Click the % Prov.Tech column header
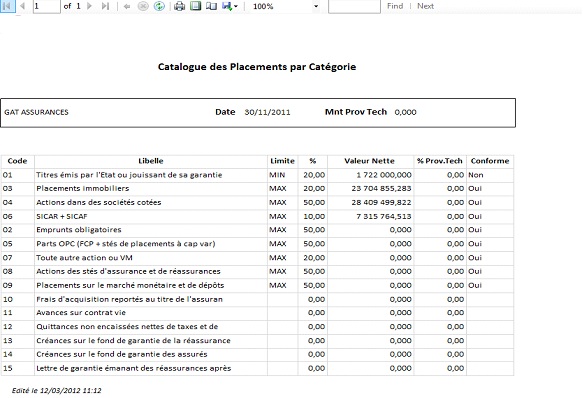Image resolution: width=583 pixels, height=398 pixels. point(440,161)
